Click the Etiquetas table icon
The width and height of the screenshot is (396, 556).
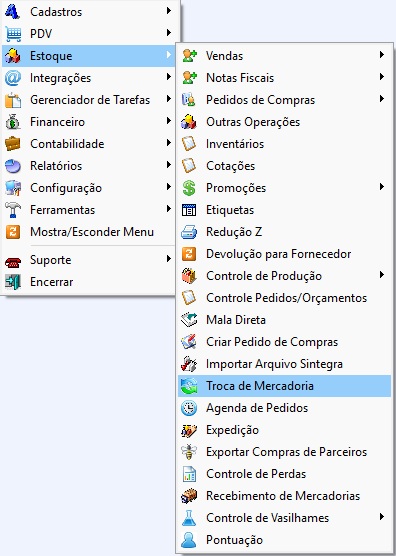(189, 210)
